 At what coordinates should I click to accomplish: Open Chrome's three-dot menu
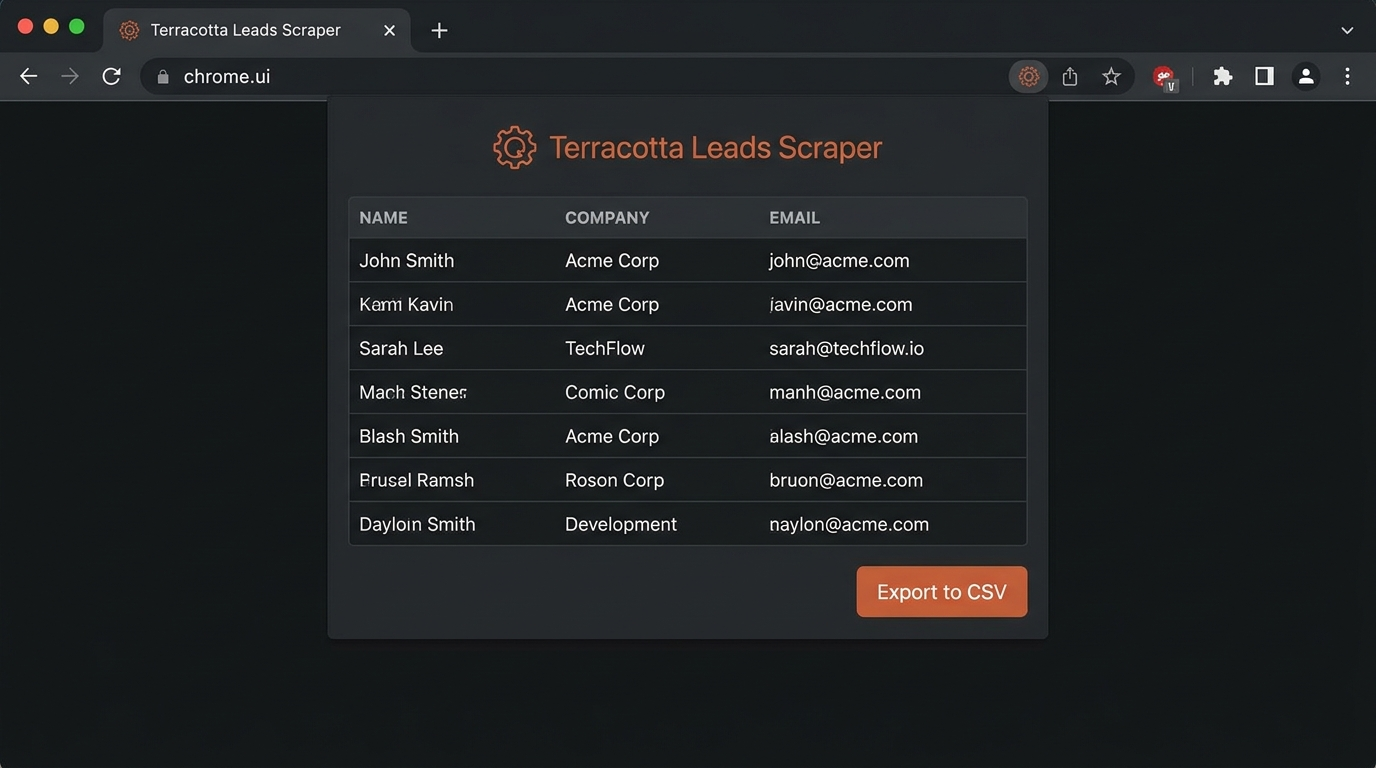[1347, 76]
